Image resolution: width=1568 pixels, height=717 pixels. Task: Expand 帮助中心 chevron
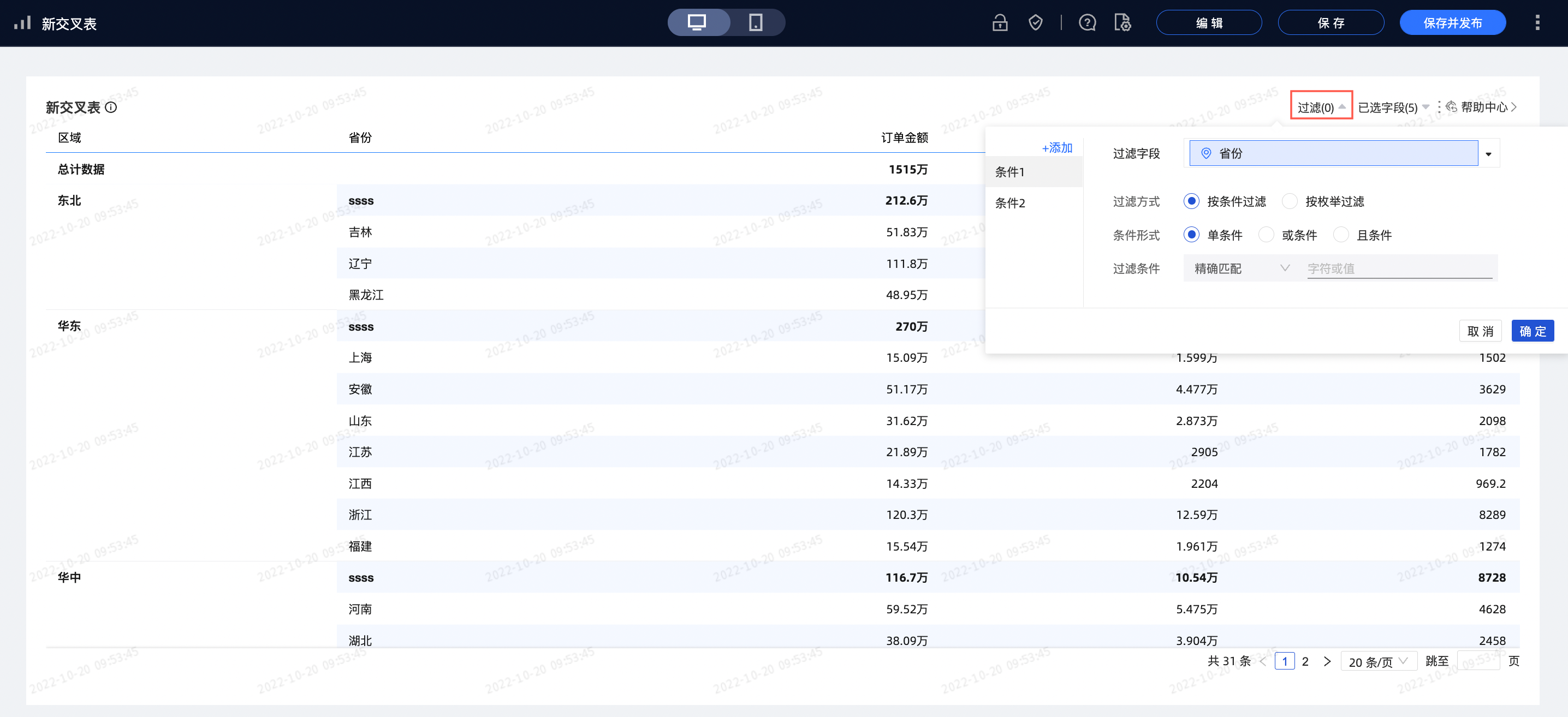(1514, 107)
